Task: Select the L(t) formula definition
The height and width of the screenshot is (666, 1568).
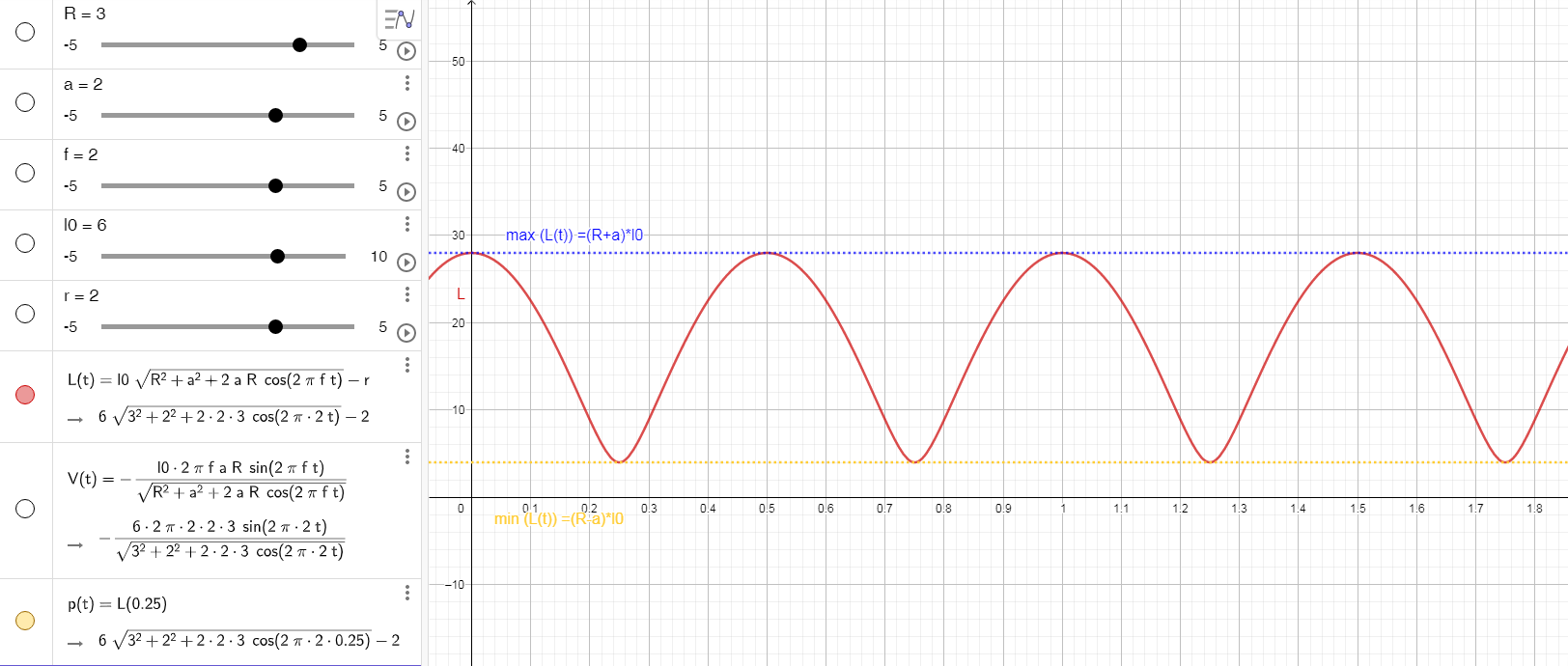Action: (218, 380)
